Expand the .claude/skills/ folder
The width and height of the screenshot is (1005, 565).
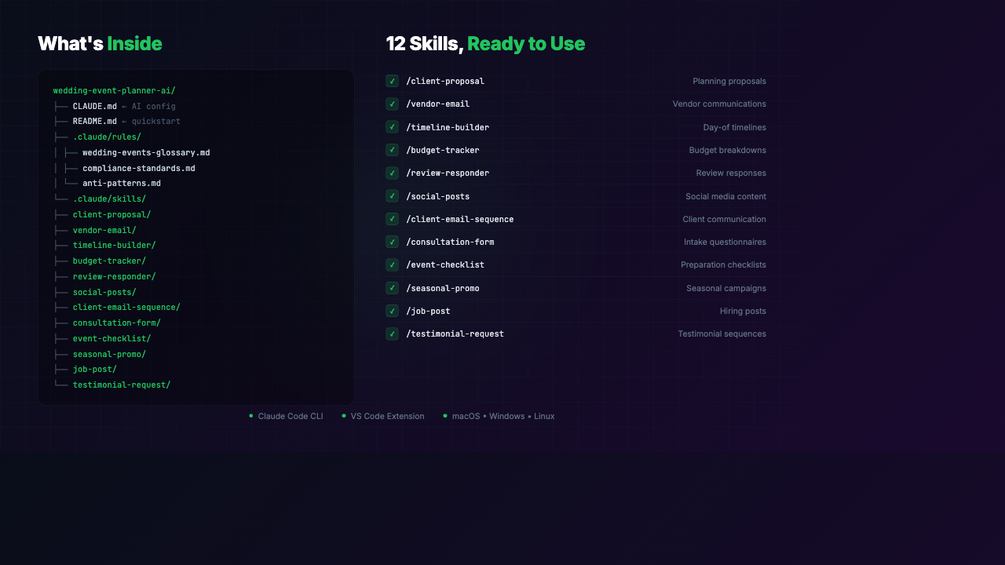click(109, 199)
